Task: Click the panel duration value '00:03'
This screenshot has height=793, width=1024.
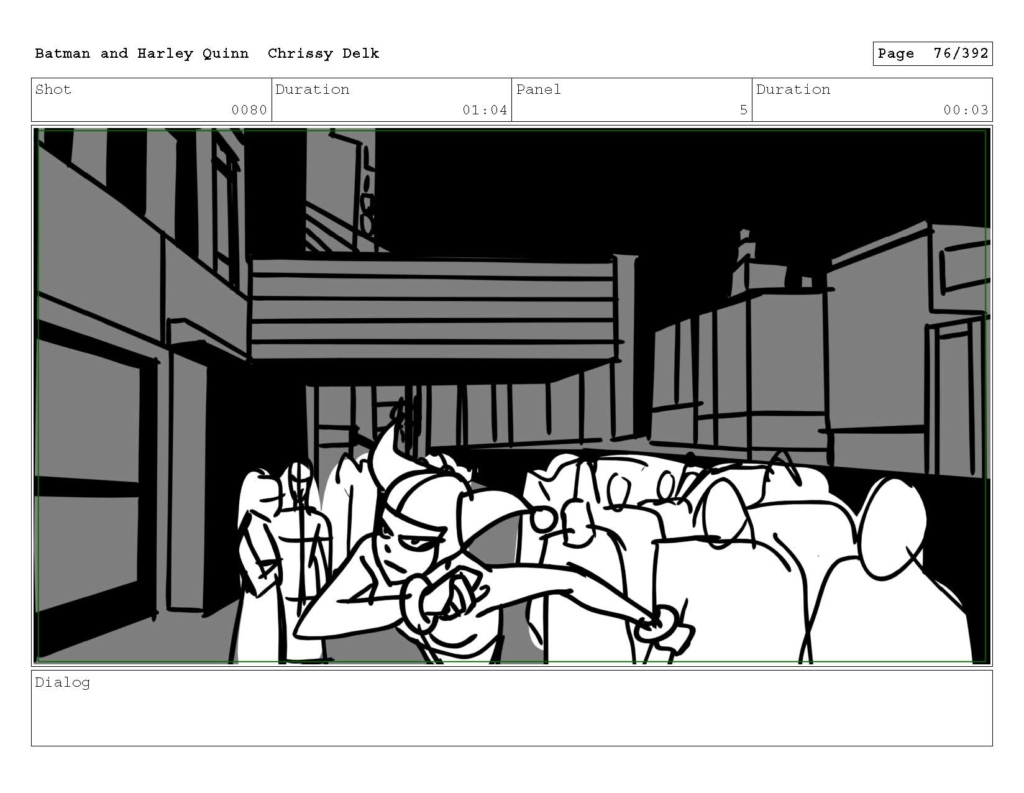Action: 965,110
